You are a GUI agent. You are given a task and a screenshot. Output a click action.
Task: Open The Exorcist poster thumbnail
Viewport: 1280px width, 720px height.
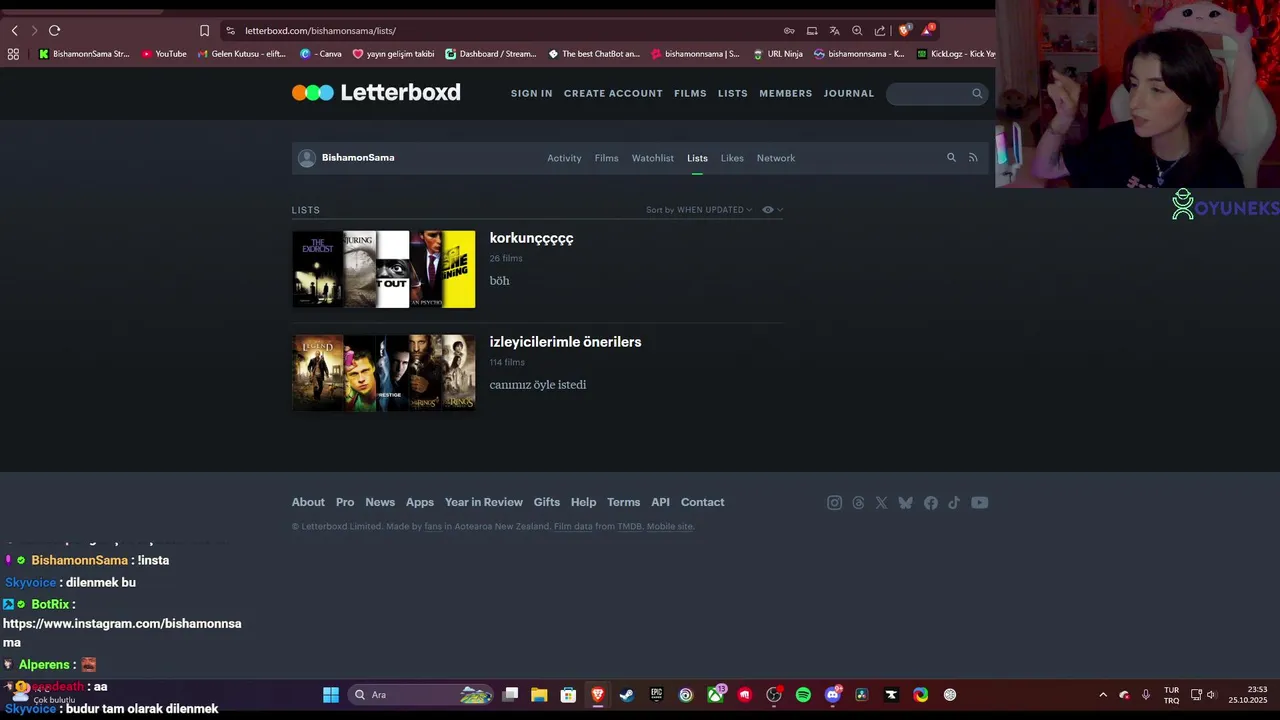pyautogui.click(x=317, y=269)
